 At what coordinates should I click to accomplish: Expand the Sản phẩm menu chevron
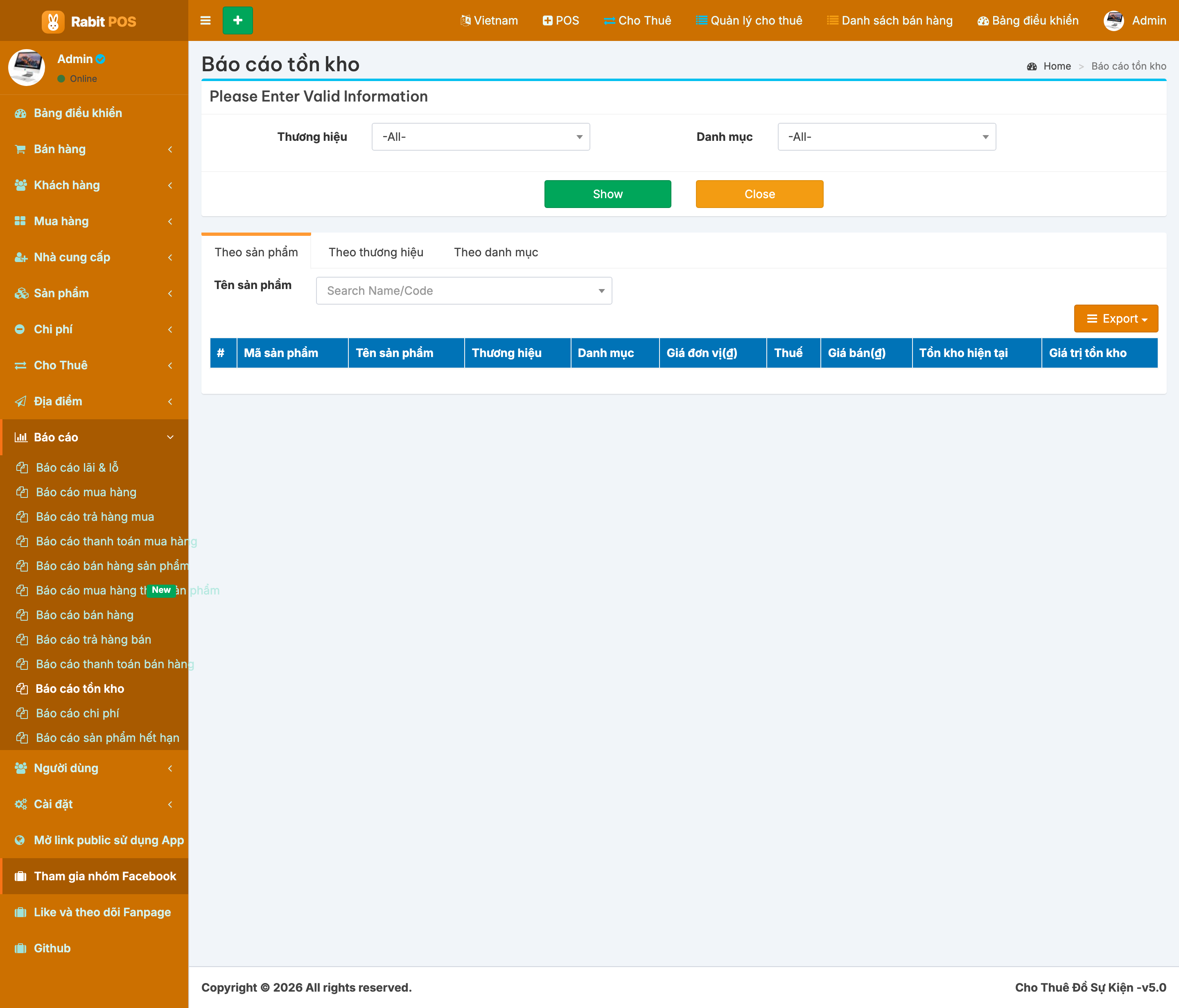coord(170,293)
